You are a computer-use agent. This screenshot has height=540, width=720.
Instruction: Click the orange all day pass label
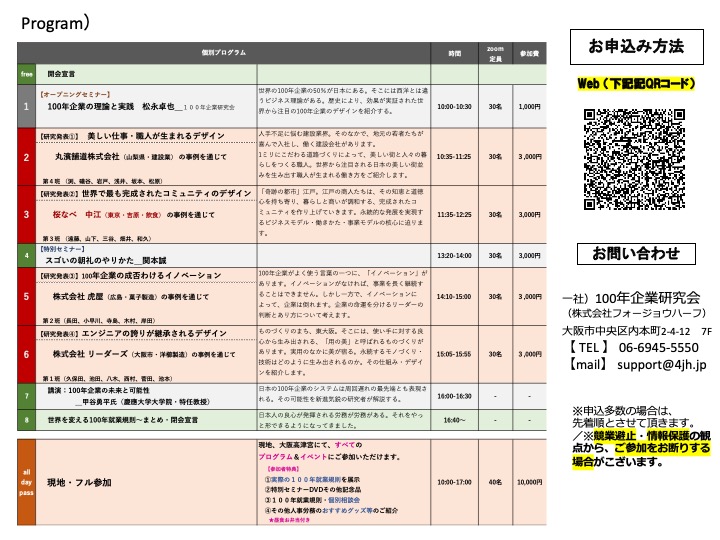click(27, 482)
